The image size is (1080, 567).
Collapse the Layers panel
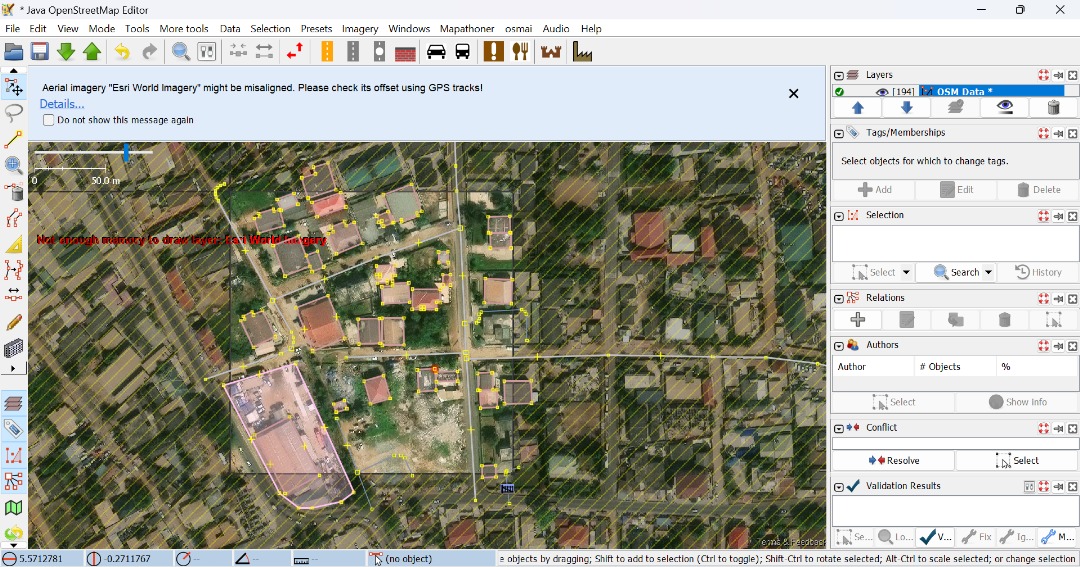click(839, 75)
